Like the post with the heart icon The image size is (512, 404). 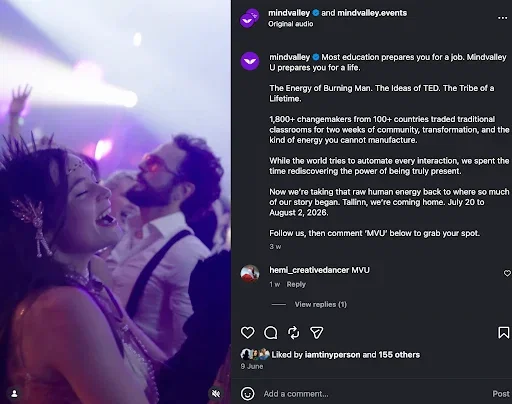pos(247,332)
